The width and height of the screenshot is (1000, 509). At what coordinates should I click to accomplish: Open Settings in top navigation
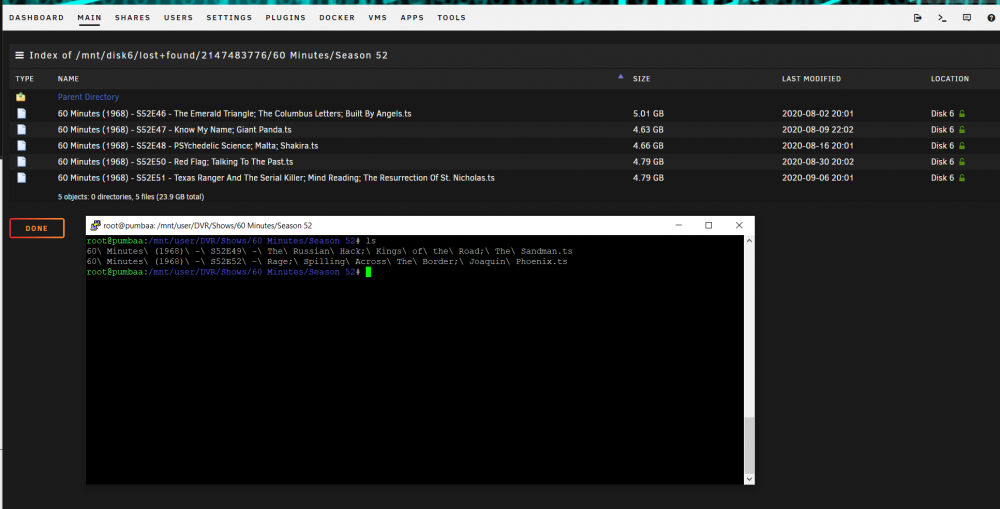[x=229, y=18]
